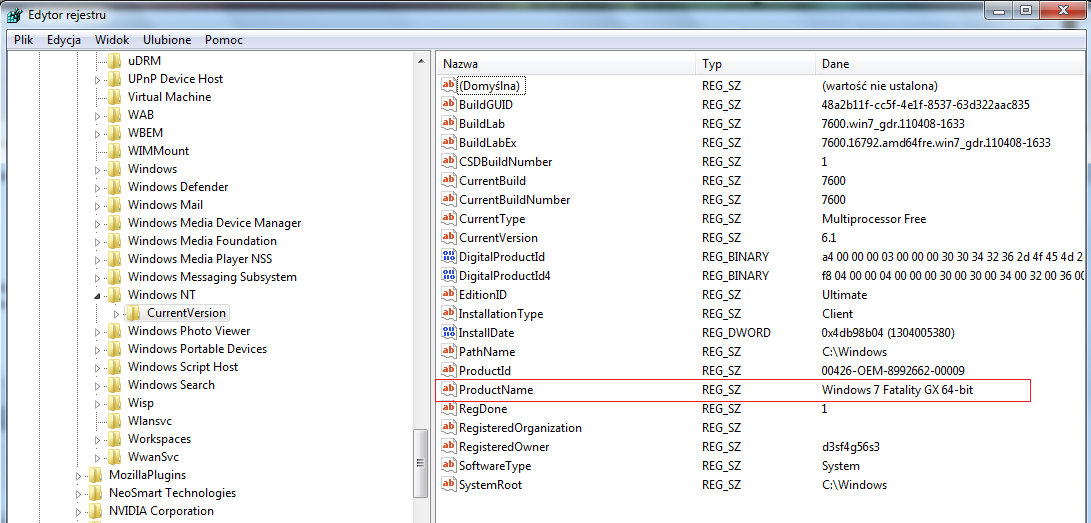Viewport: 1091px width, 523px height.
Task: Select the CSDBuildNumber value icon
Action: (449, 162)
